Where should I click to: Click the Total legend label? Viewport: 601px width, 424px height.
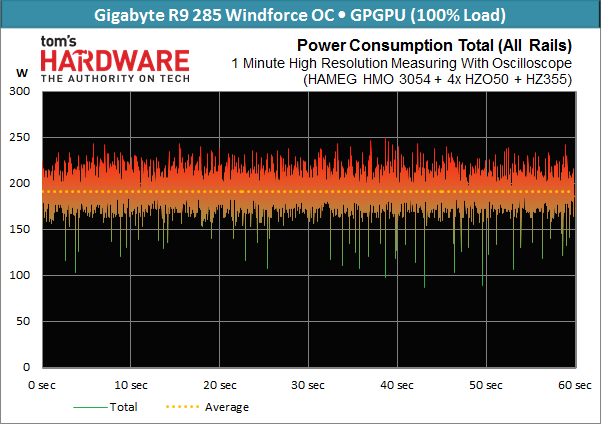tap(123, 407)
